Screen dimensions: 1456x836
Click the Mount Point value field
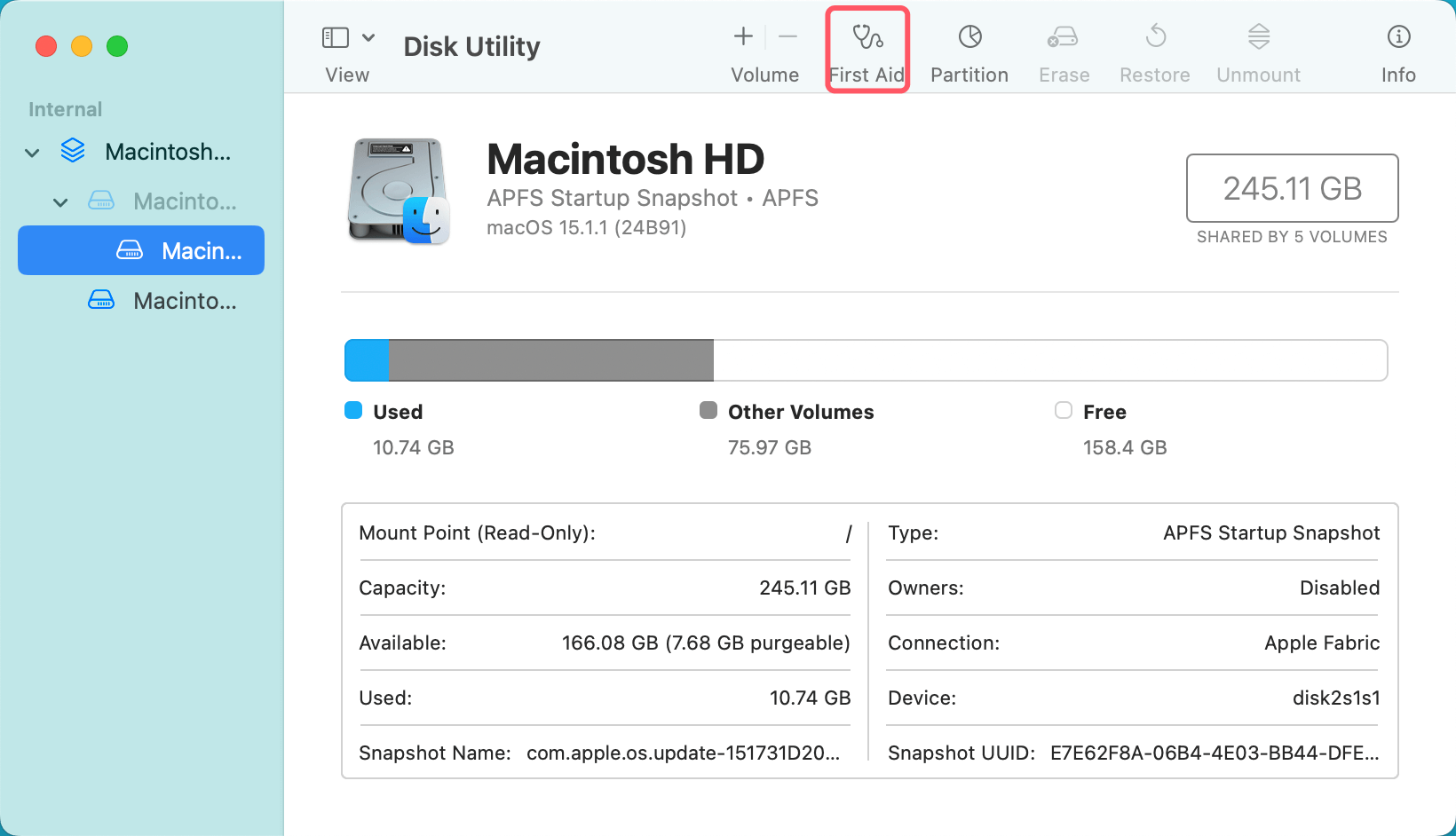846,532
